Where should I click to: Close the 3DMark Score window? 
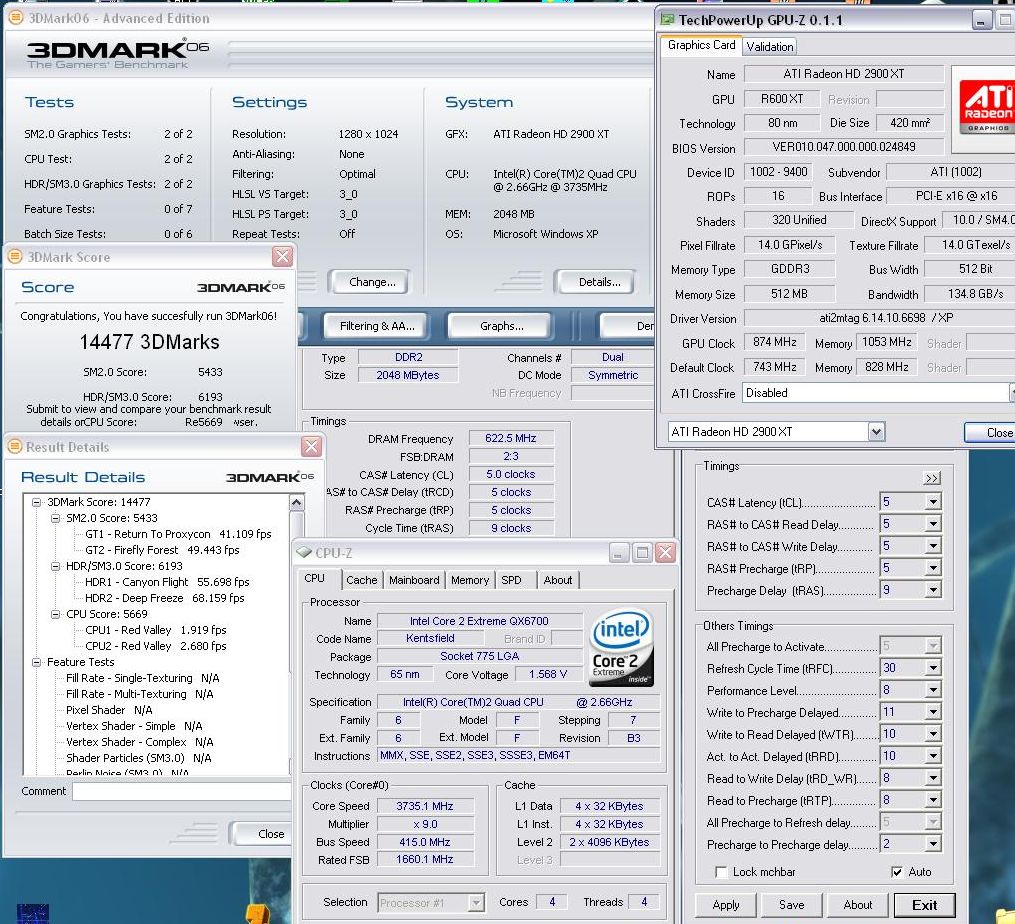[283, 256]
